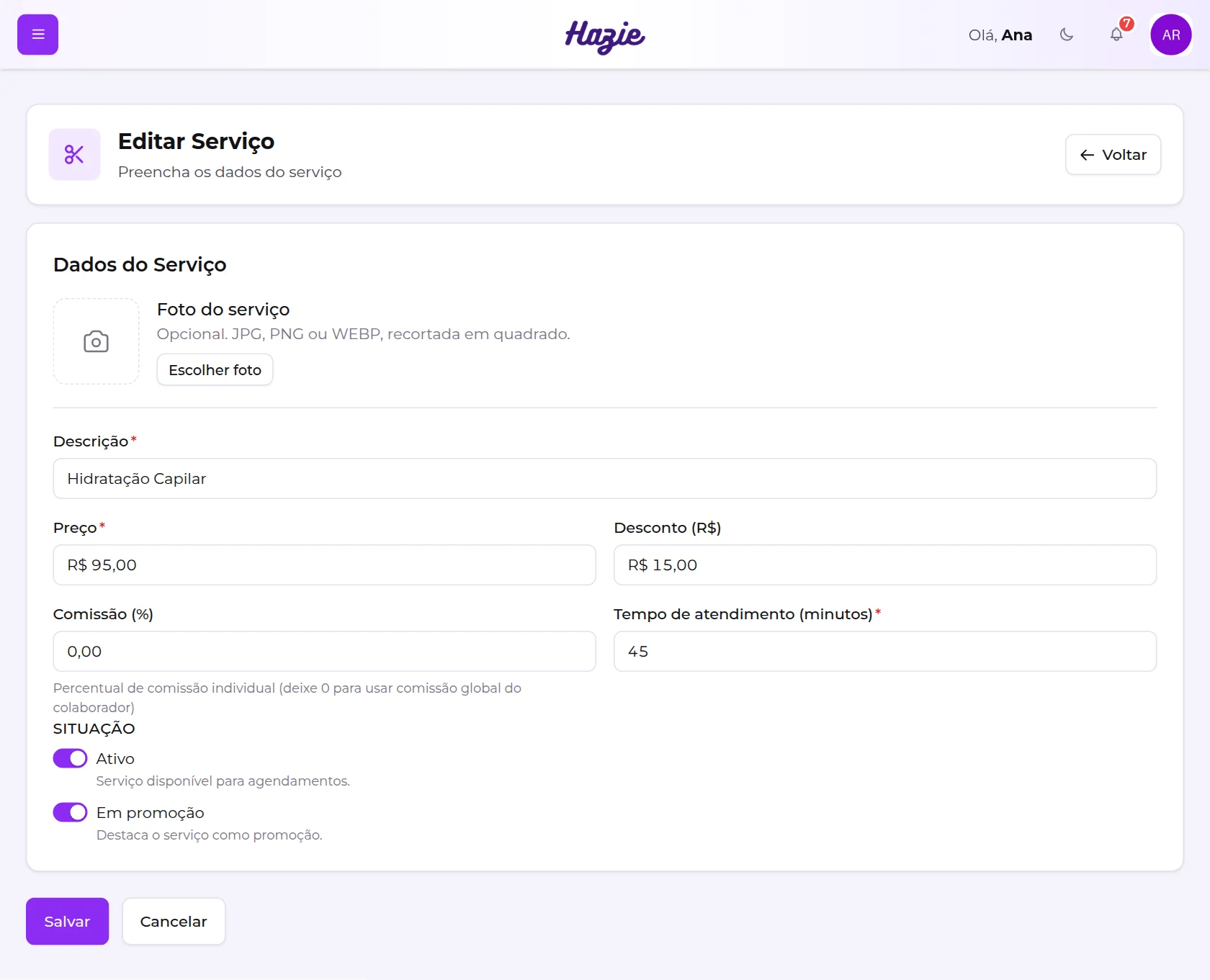The image size is (1210, 980).
Task: Save the service with Salvar
Action: click(x=67, y=922)
